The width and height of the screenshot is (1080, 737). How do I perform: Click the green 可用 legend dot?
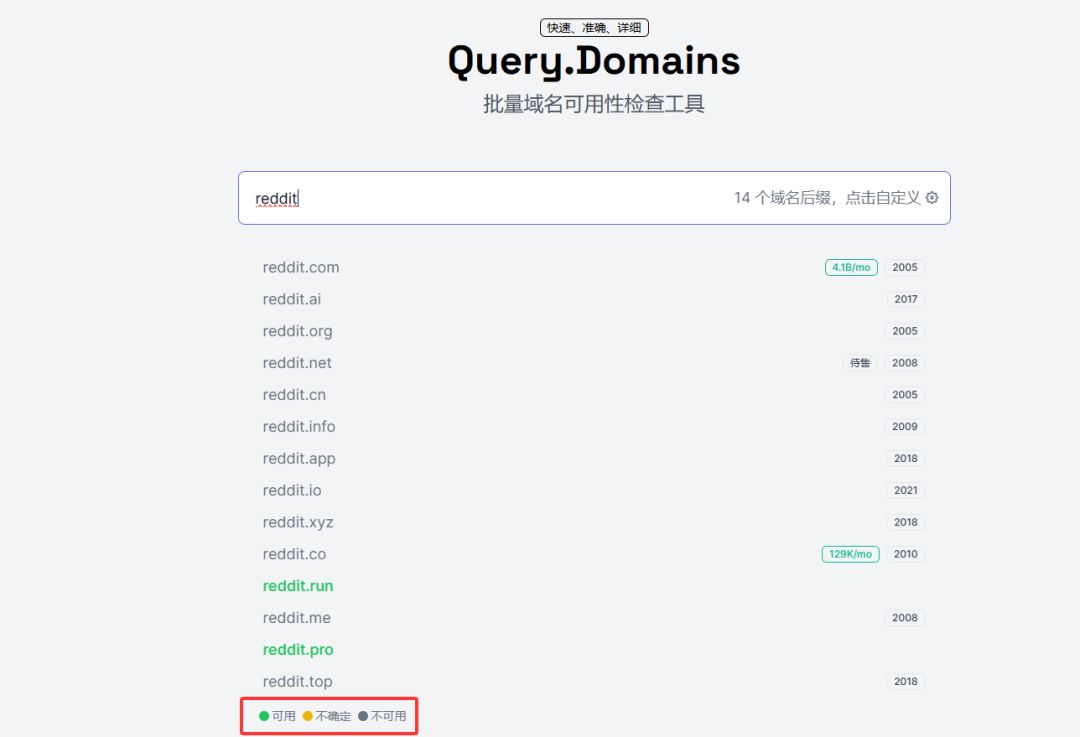pos(264,716)
